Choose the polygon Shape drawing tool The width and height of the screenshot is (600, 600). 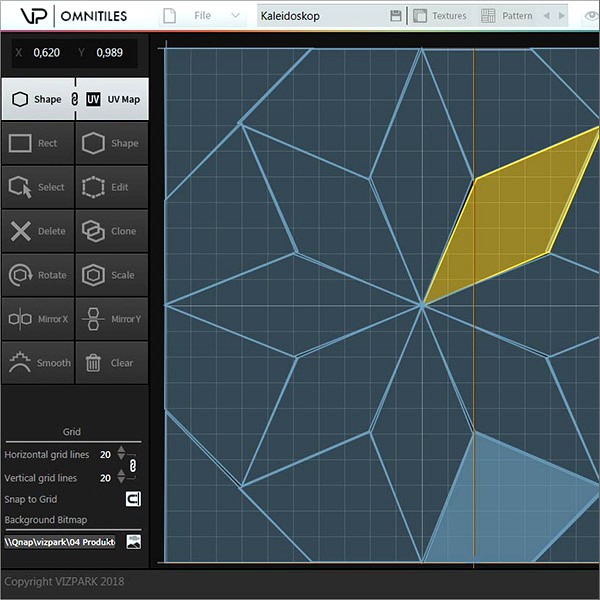(111, 143)
